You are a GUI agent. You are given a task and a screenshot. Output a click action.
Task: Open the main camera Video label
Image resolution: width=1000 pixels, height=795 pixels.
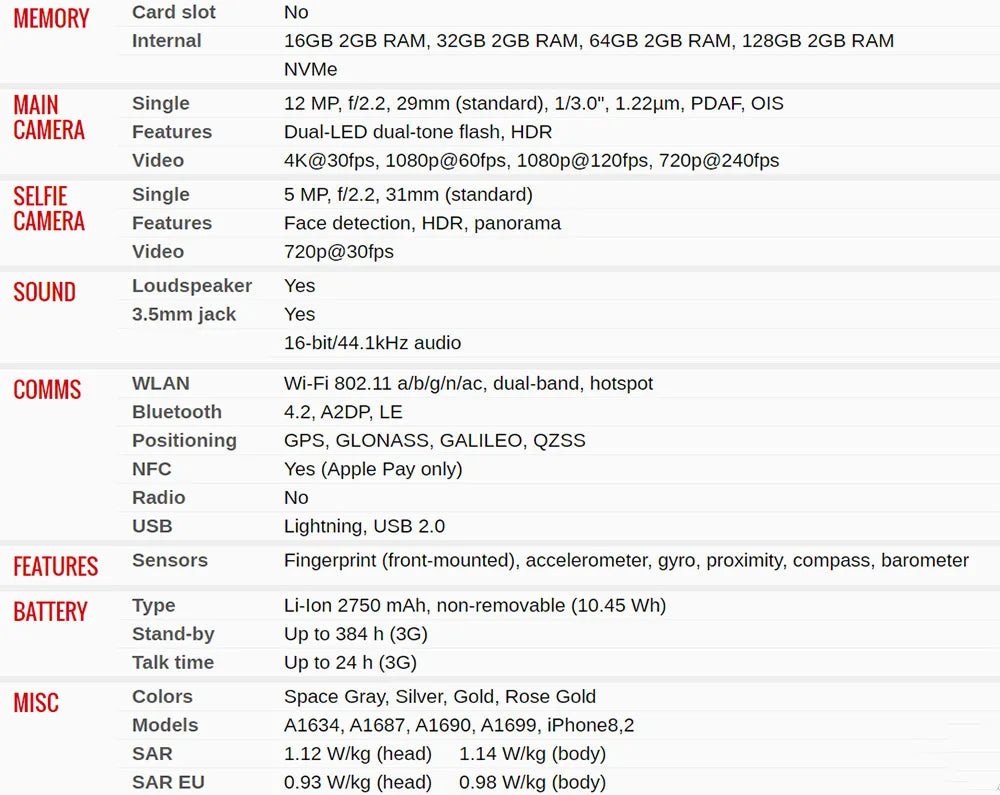point(158,161)
